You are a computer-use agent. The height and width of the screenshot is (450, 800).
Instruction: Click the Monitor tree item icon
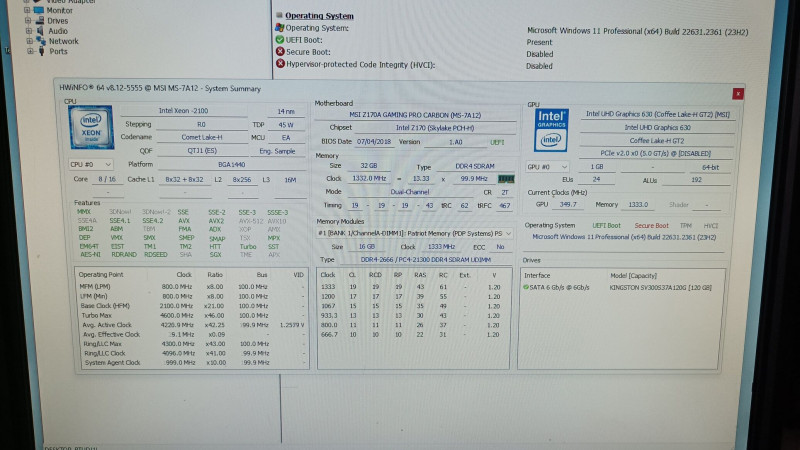(39, 10)
